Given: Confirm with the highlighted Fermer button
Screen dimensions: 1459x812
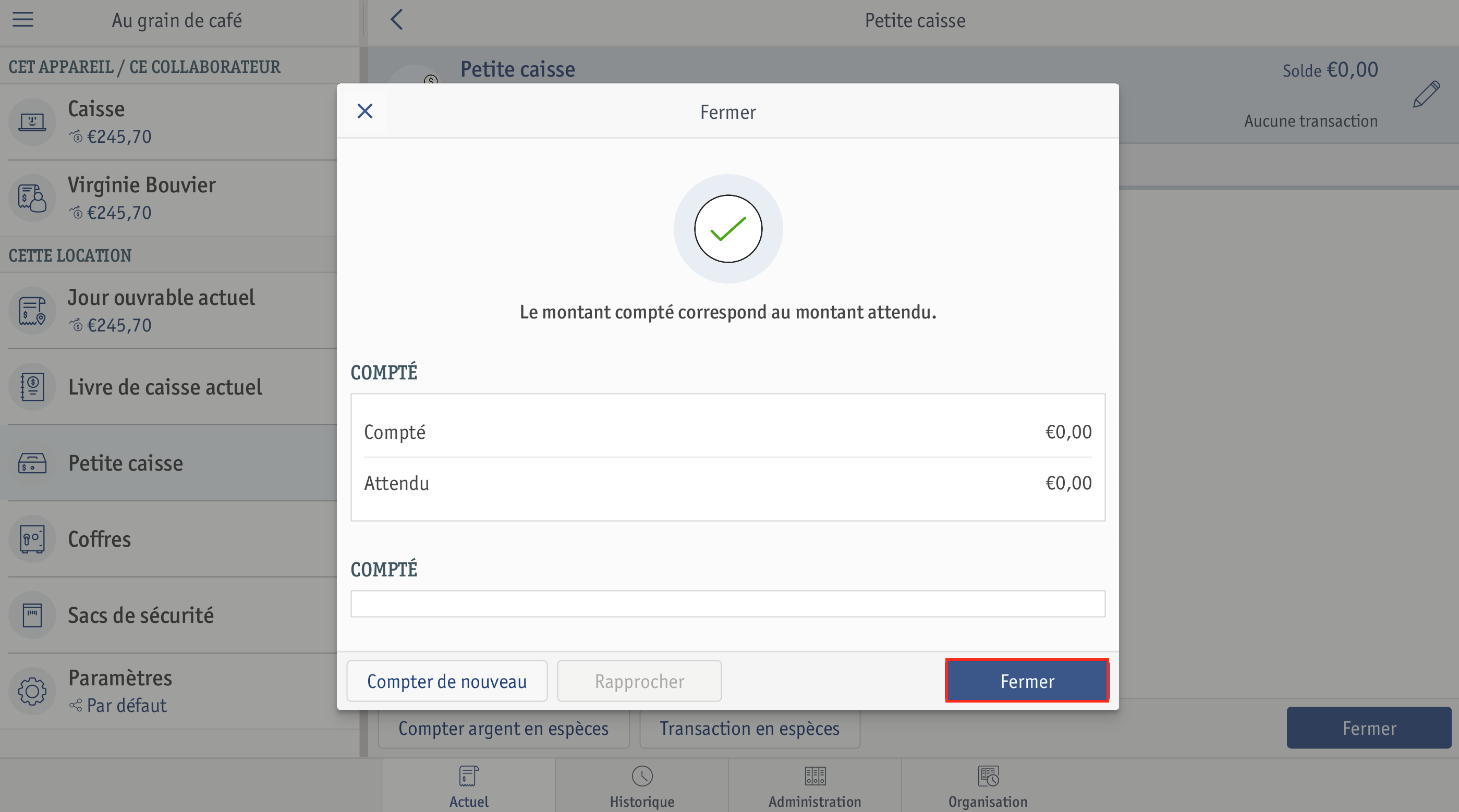Looking at the screenshot, I should pos(1027,681).
